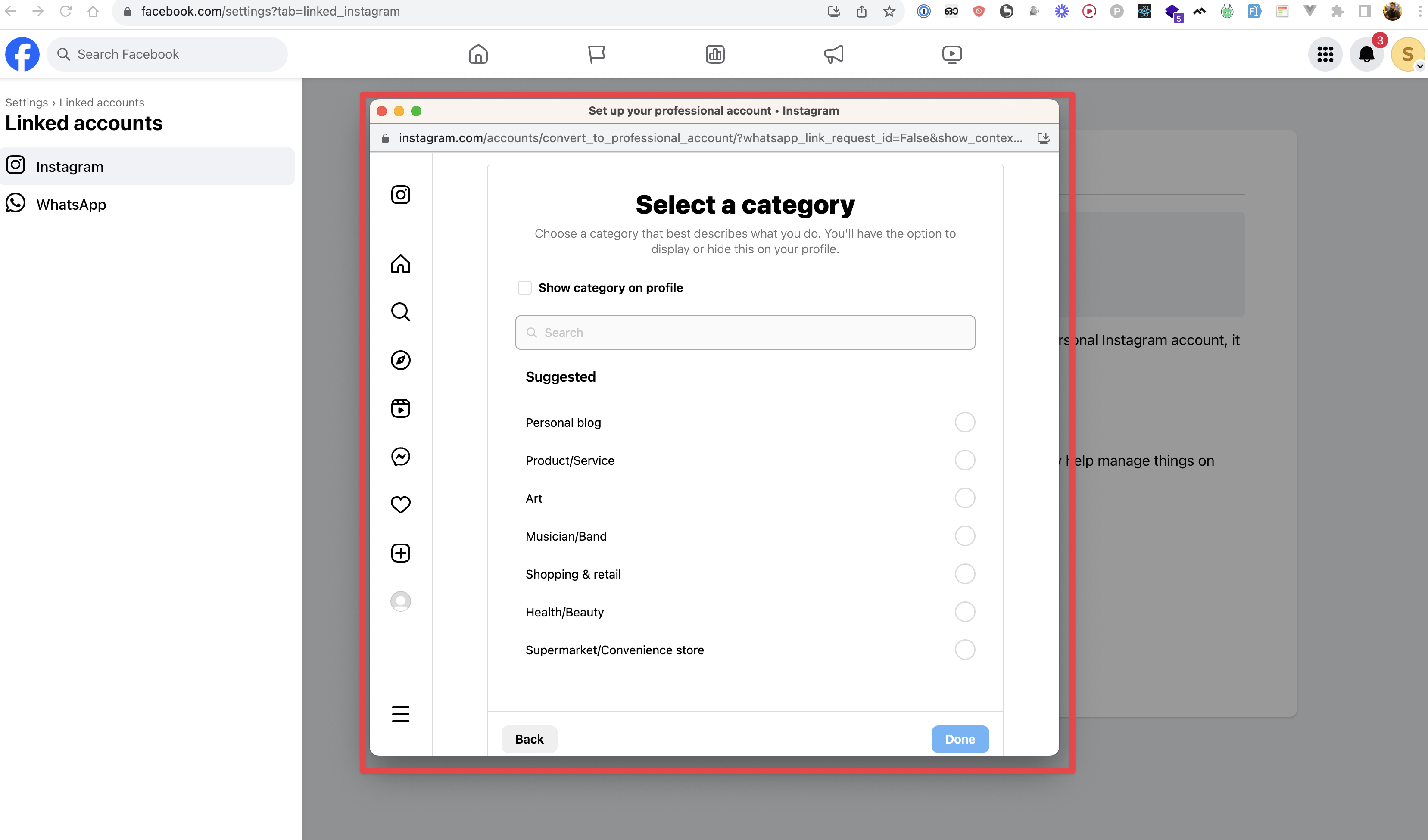Click the Back button on category screen

(x=529, y=739)
